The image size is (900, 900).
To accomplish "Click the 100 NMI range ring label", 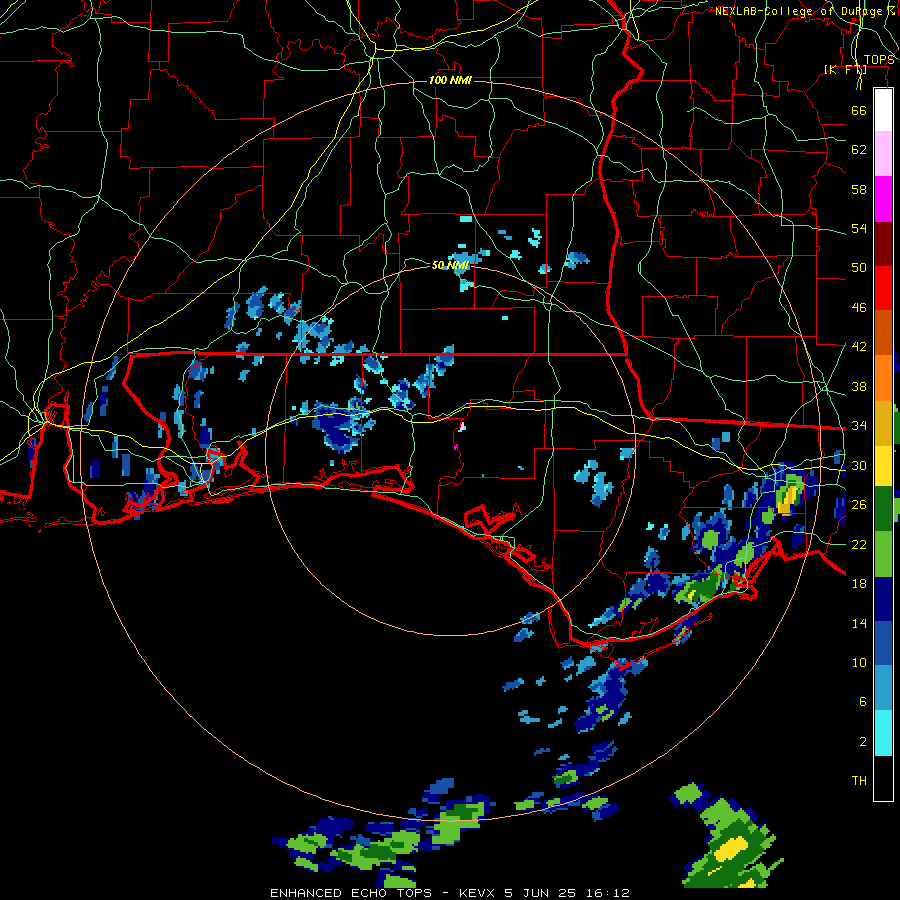I will tap(450, 80).
